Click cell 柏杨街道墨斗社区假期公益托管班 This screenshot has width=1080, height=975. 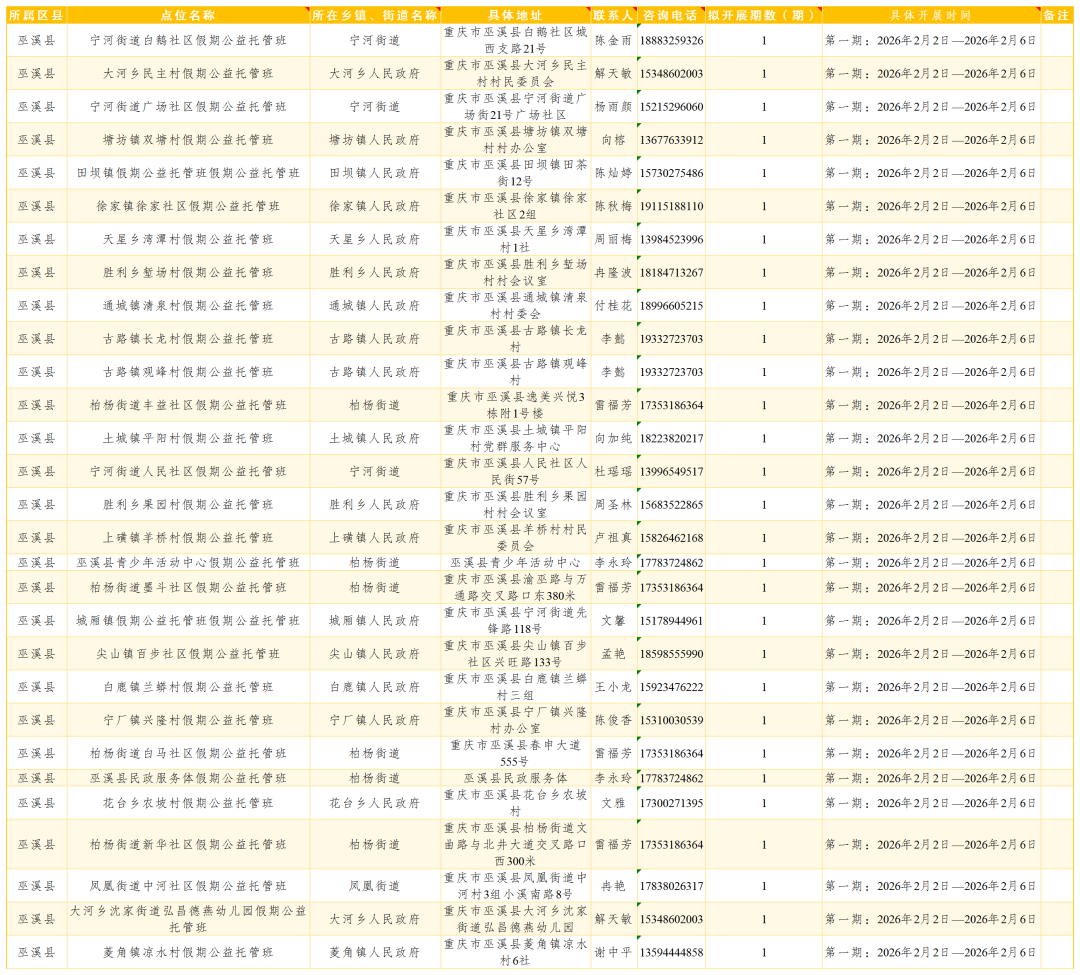(x=188, y=587)
